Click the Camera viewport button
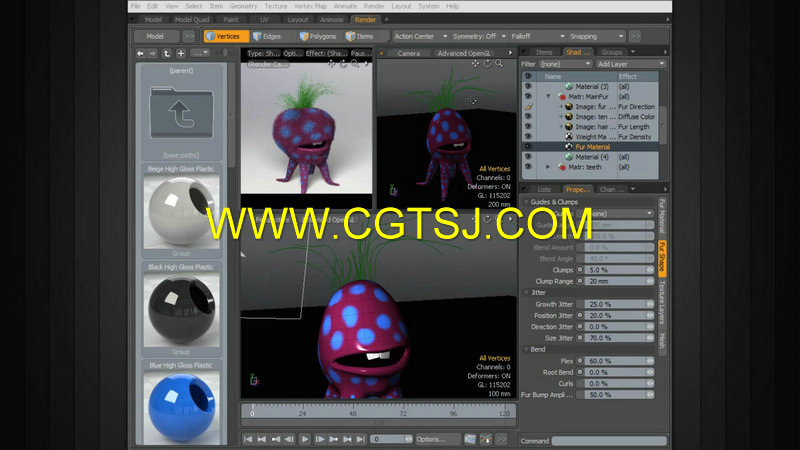 click(409, 53)
